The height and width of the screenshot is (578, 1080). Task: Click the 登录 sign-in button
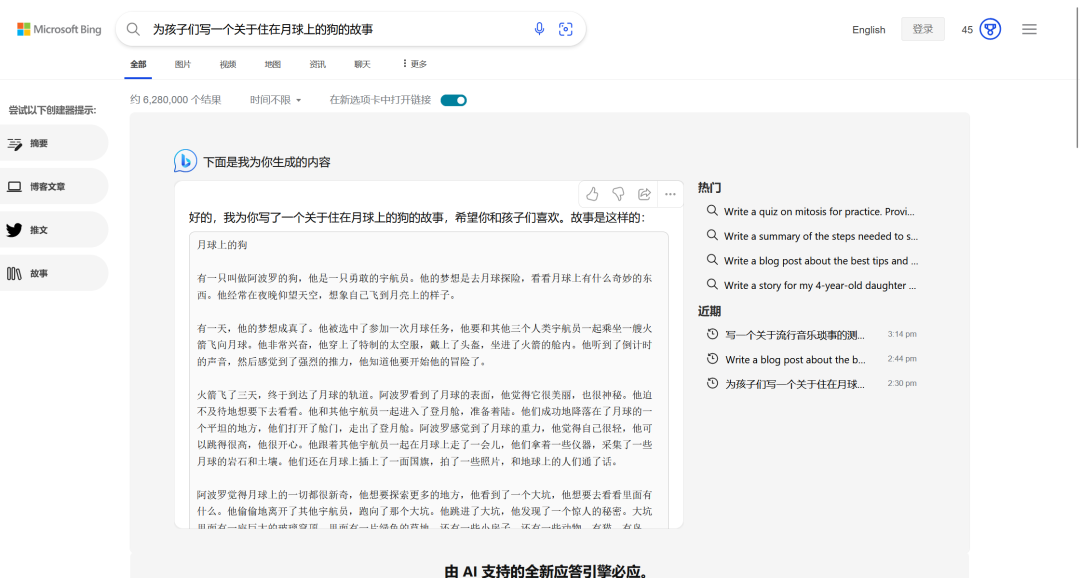pos(922,29)
